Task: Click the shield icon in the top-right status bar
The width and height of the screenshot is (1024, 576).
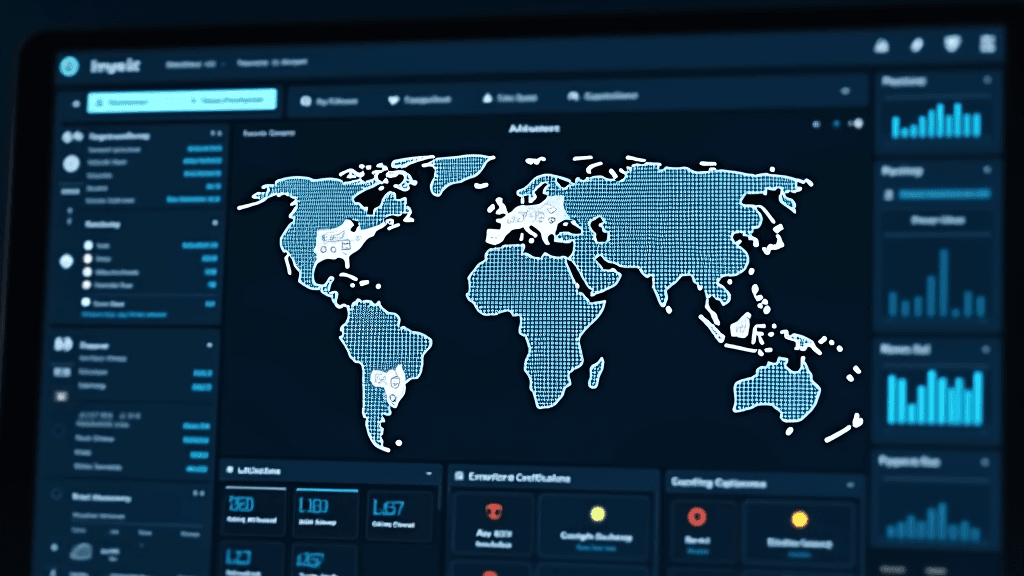Action: point(952,46)
